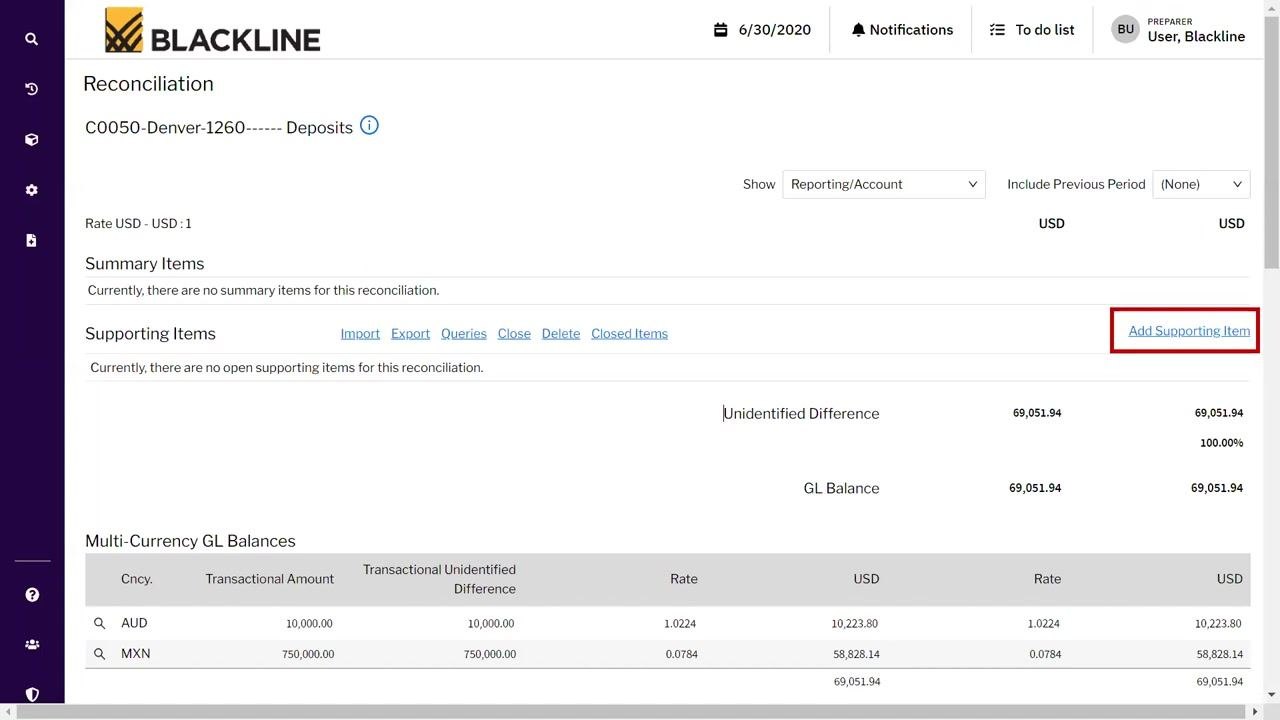Open the settings gear in sidebar
This screenshot has width=1280, height=720.
[31, 190]
